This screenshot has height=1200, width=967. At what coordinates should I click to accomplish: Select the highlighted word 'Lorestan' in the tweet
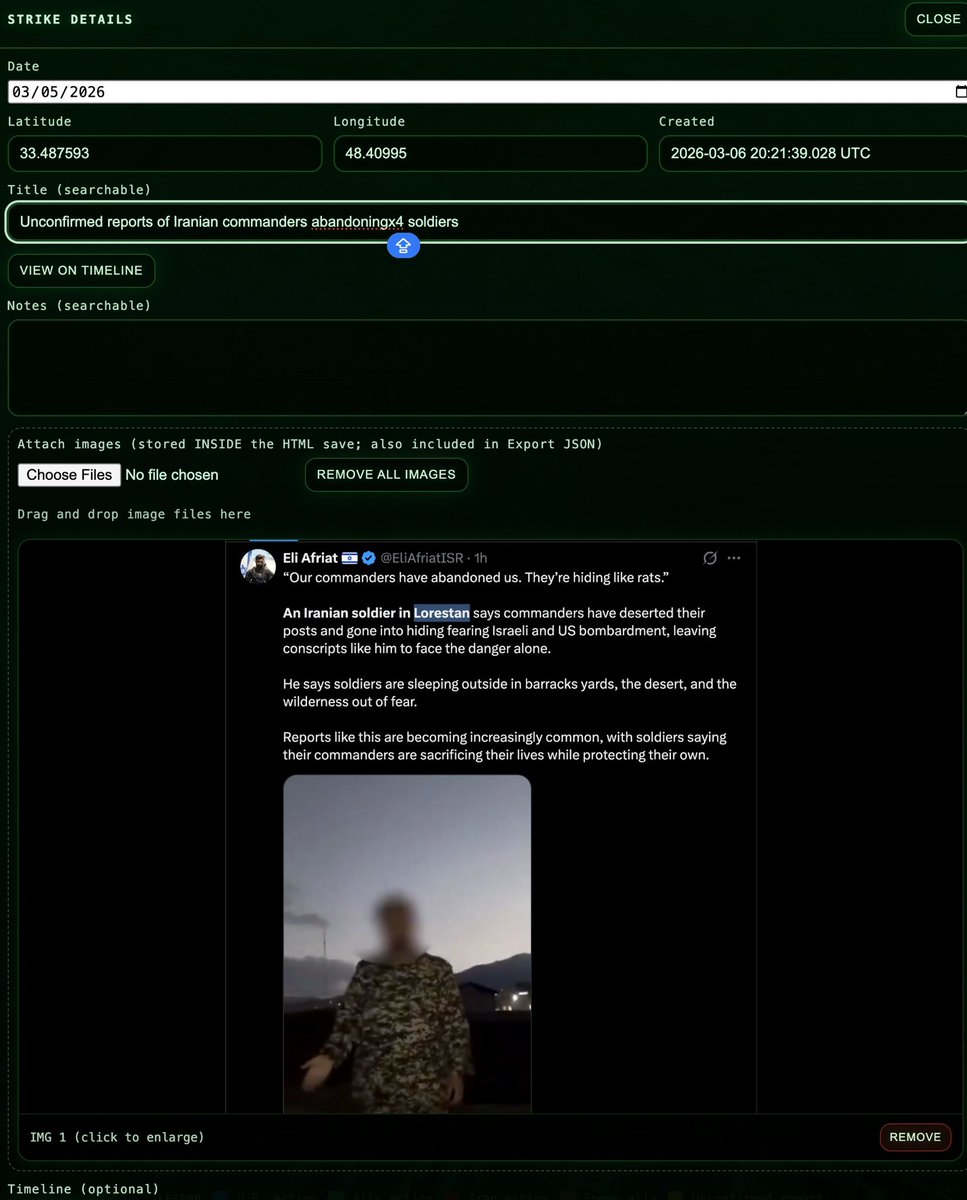441,612
